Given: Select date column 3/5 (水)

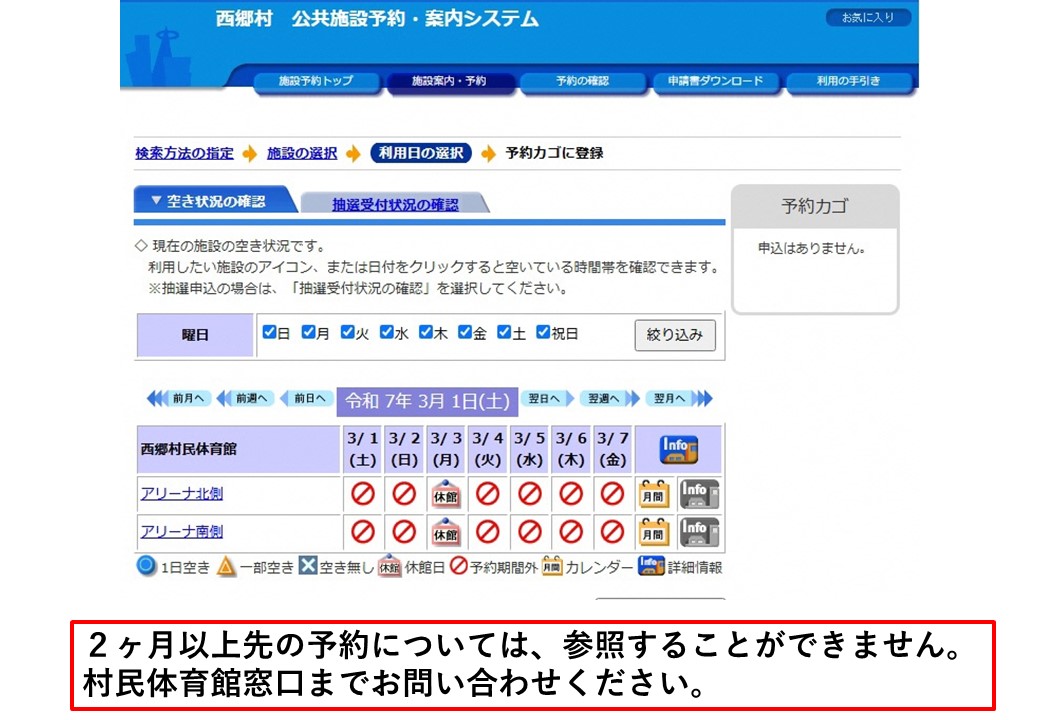Looking at the screenshot, I should click(x=529, y=449).
